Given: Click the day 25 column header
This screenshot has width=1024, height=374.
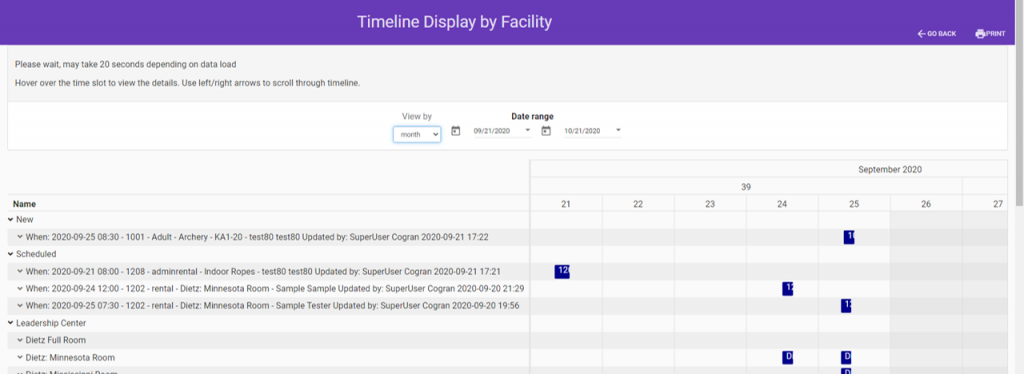Looking at the screenshot, I should 854,204.
